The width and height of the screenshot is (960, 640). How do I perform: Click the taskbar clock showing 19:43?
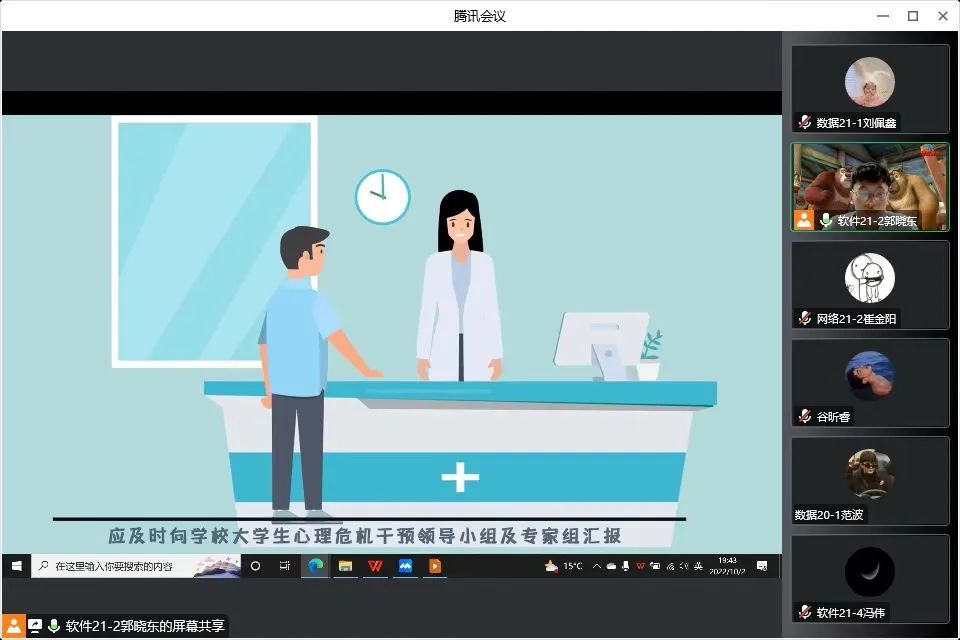(x=727, y=566)
